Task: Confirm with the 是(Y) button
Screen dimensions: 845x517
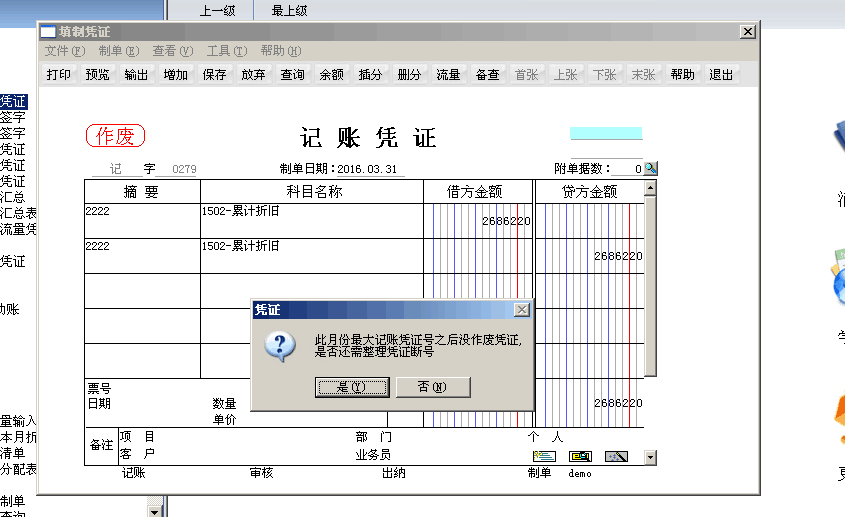Action: (x=352, y=387)
